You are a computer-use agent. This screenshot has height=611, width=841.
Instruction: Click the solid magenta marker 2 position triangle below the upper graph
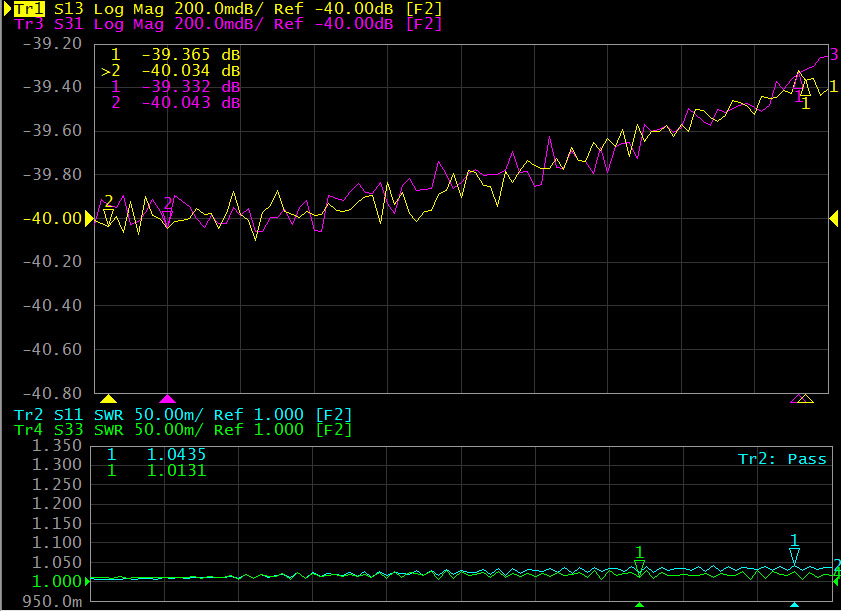[x=167, y=399]
